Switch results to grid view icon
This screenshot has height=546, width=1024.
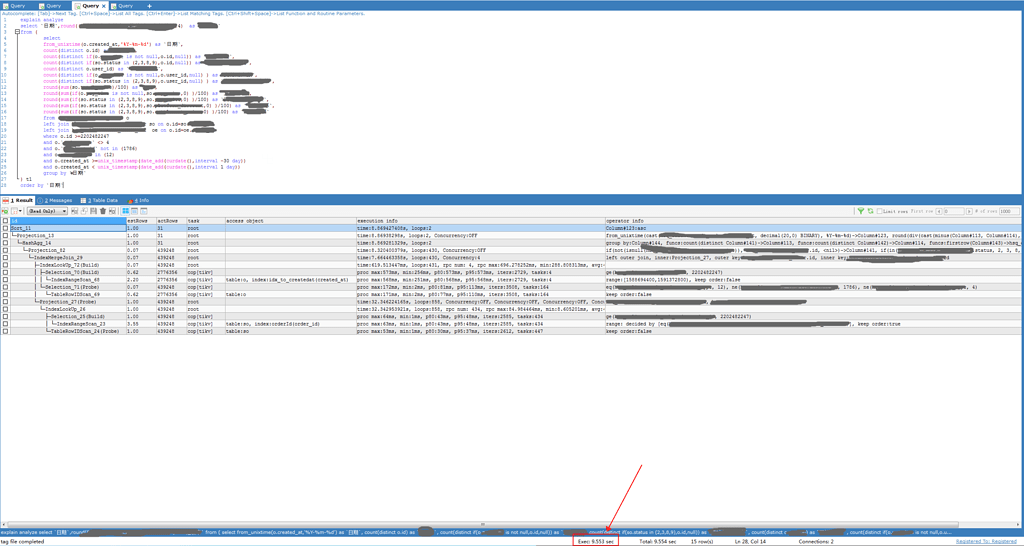125,211
